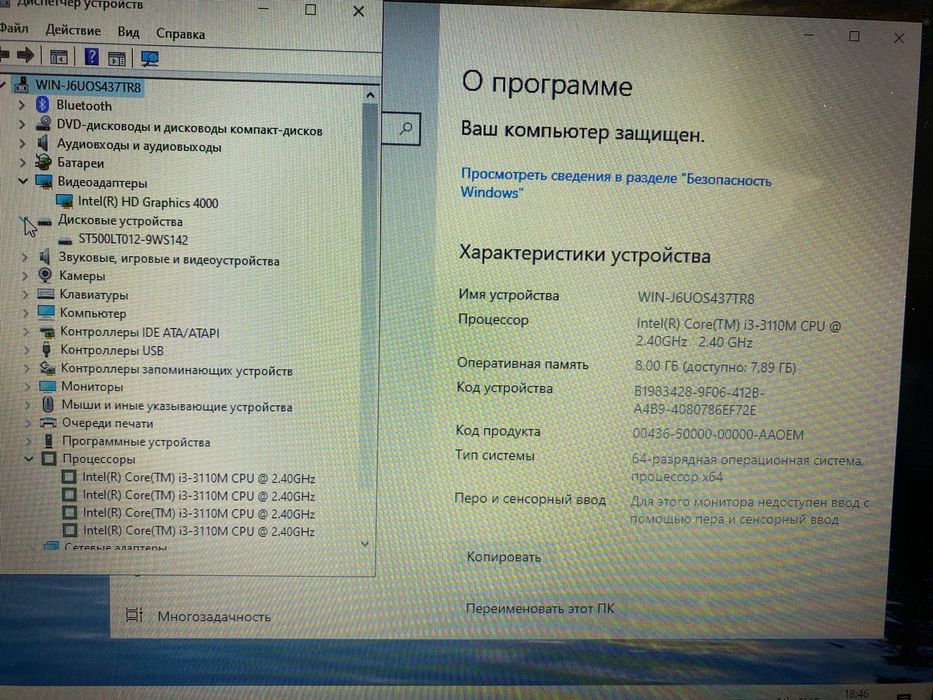Select the Дисковые устройства tree row

120,221
